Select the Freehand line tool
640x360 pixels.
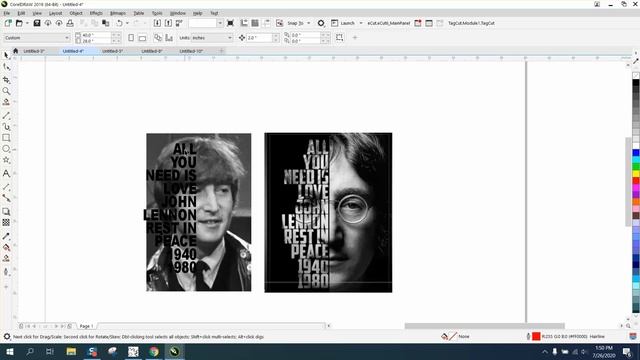click(6, 116)
